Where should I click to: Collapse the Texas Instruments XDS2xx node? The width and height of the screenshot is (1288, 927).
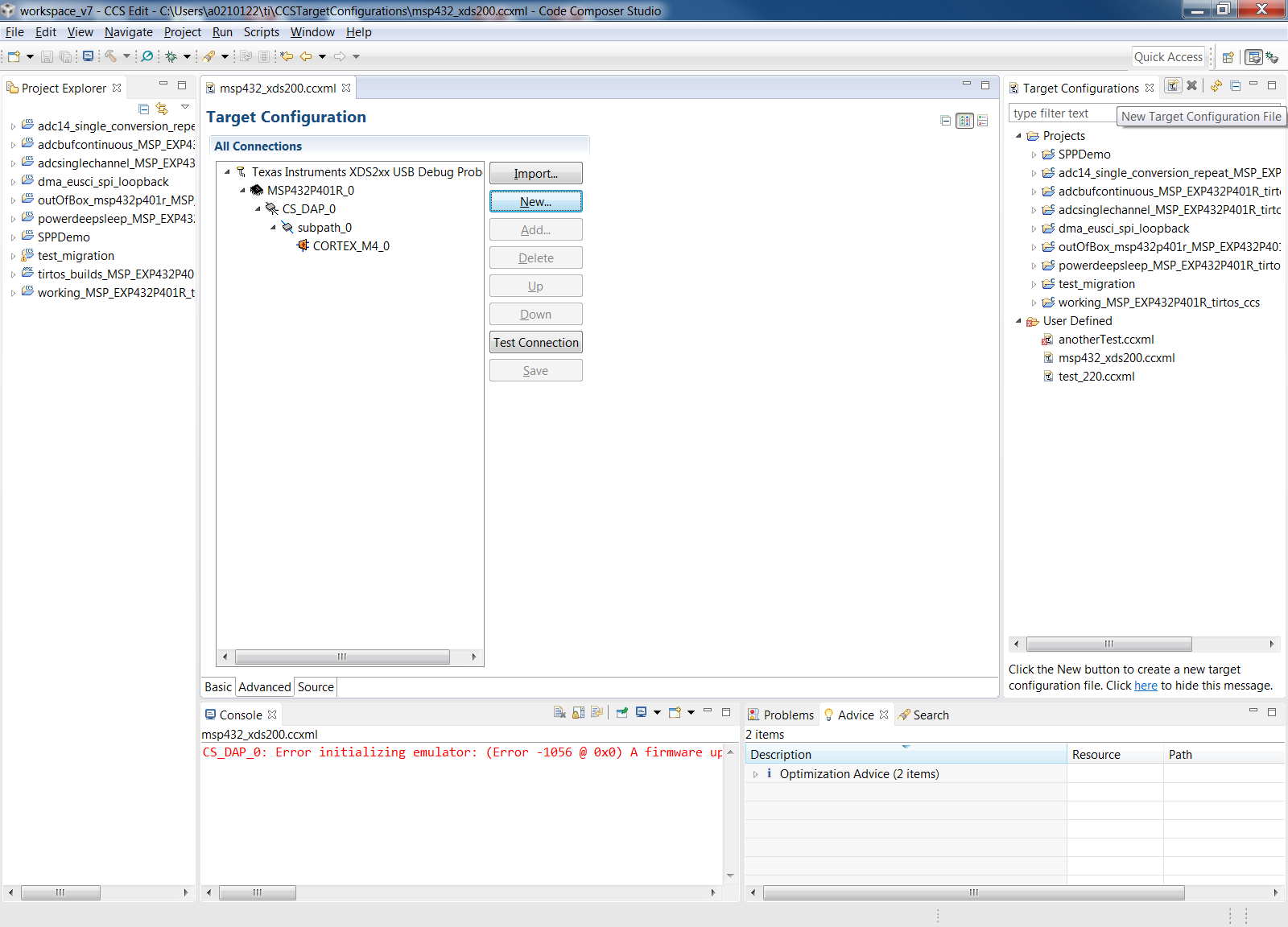[x=227, y=171]
